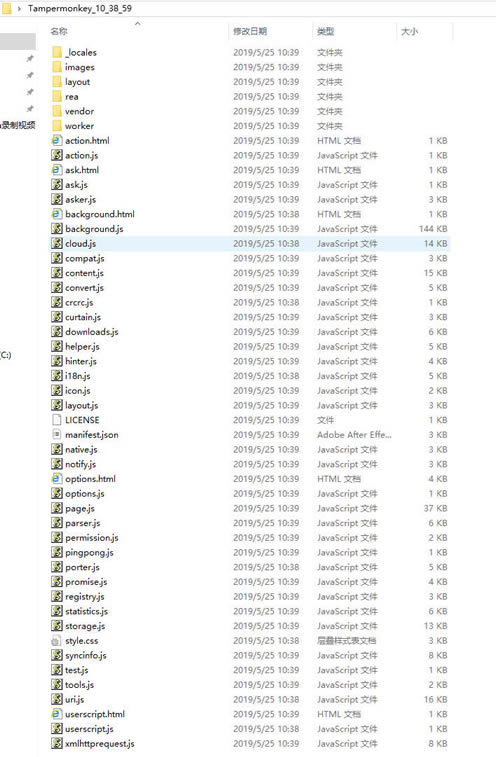Select the compat.js file name

tap(85, 258)
